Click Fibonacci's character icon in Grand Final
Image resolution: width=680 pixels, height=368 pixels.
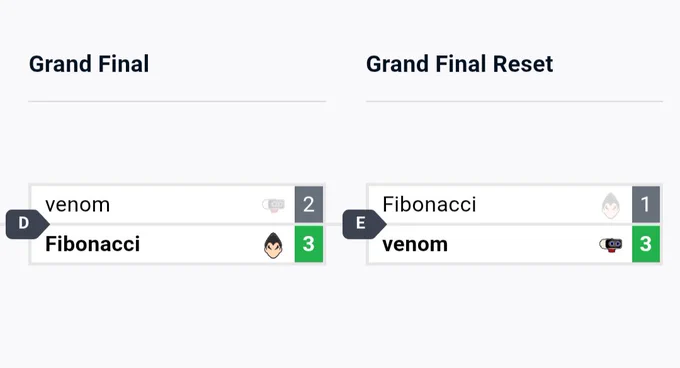tap(273, 245)
